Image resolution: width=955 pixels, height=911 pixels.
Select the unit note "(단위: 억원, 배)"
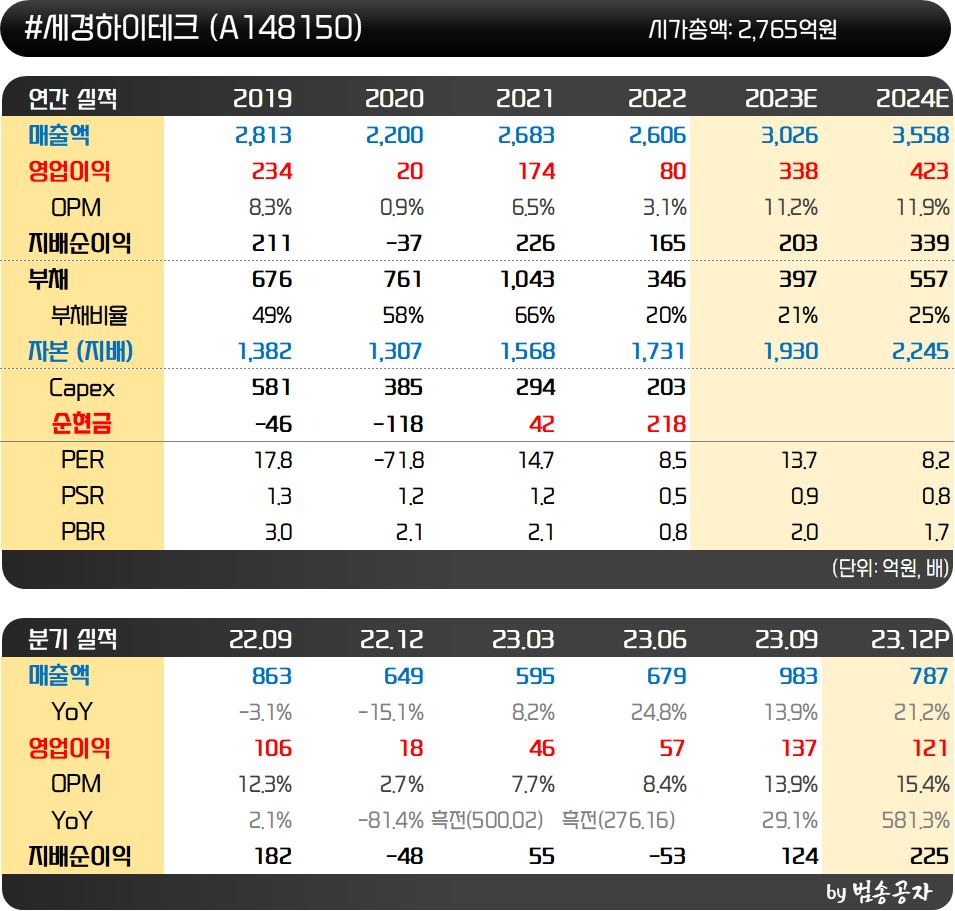[x=891, y=568]
